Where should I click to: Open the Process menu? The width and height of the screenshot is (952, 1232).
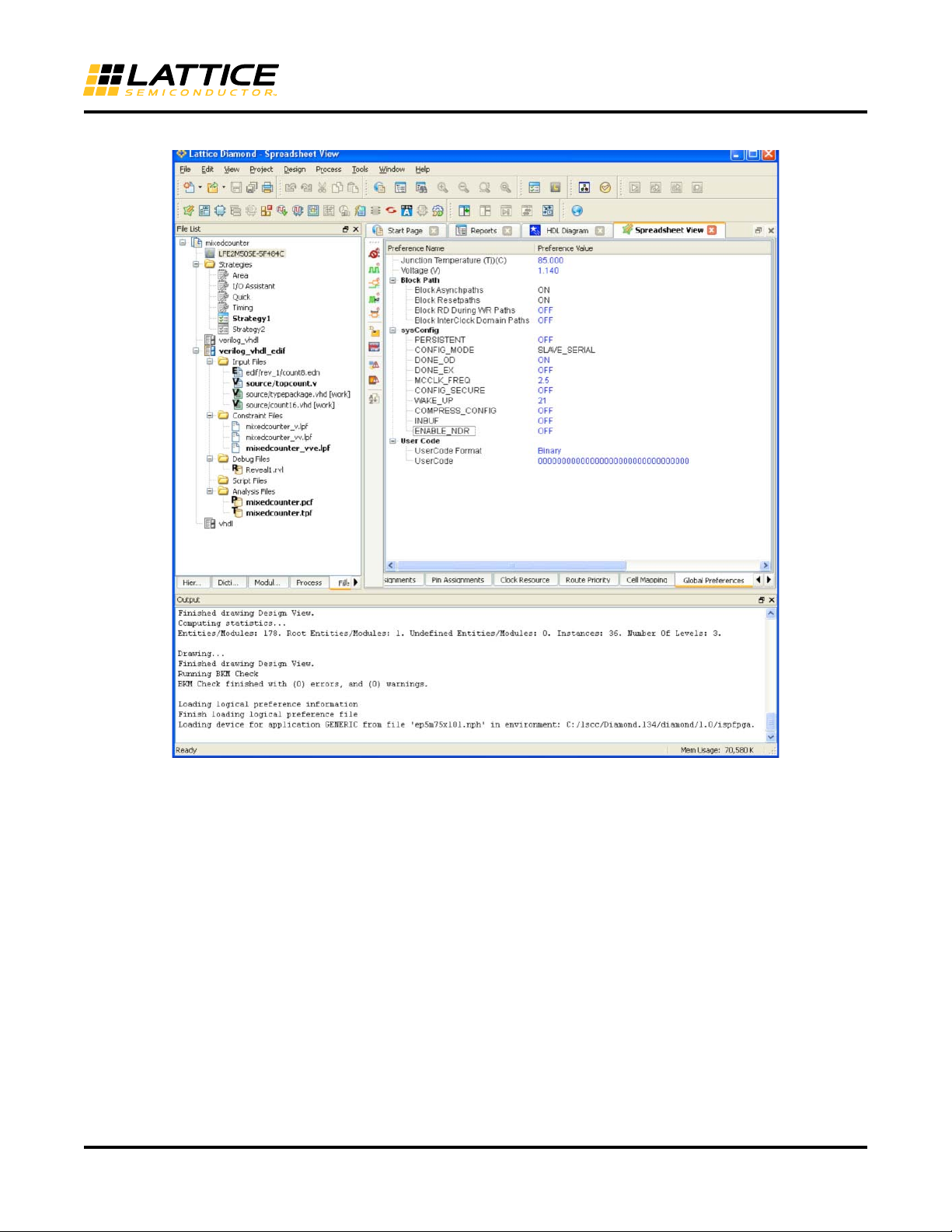[329, 169]
